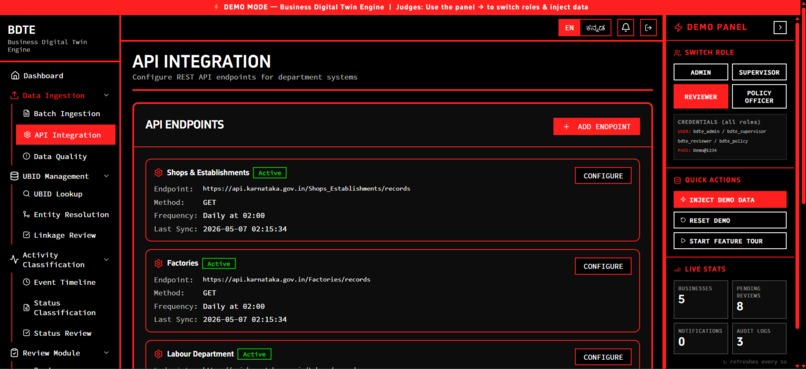This screenshot has height=369, width=806.
Task: Click the Labour Department gear icon
Action: [158, 354]
